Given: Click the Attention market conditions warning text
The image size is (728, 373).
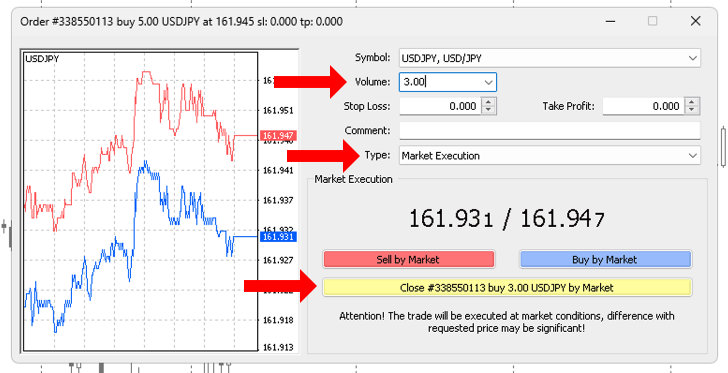Looking at the screenshot, I should coord(507,322).
